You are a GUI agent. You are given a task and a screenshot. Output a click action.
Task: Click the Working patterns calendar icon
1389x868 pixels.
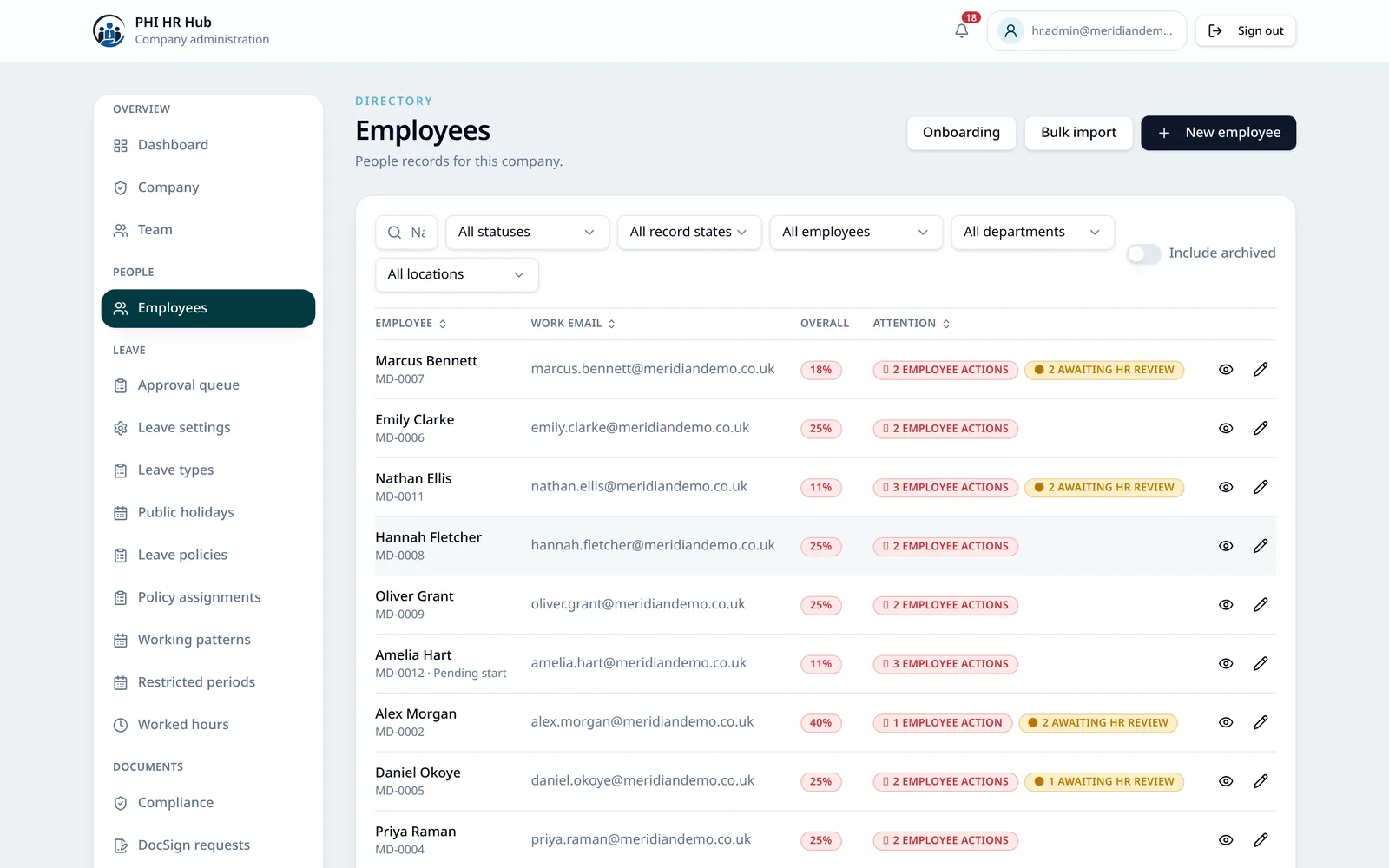click(121, 641)
